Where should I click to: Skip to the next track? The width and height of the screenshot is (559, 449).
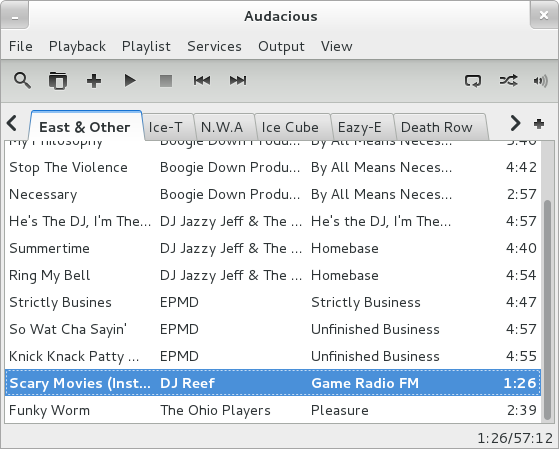click(x=238, y=81)
